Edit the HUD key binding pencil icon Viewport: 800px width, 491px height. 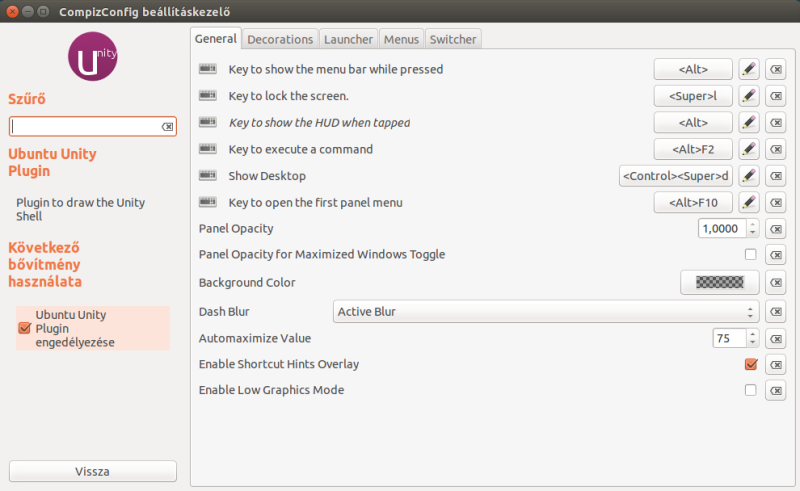click(x=748, y=122)
